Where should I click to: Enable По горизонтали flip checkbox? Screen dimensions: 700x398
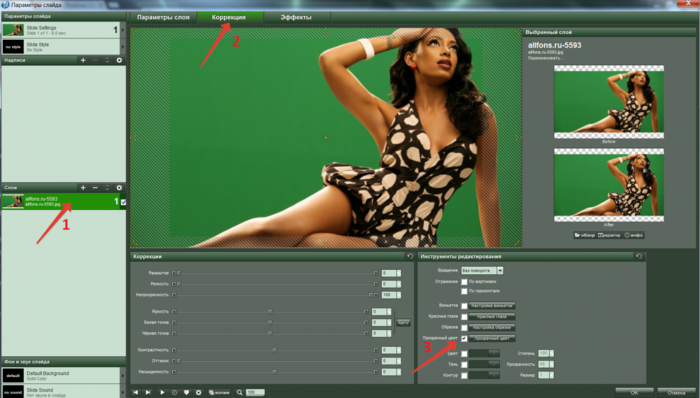click(x=464, y=291)
